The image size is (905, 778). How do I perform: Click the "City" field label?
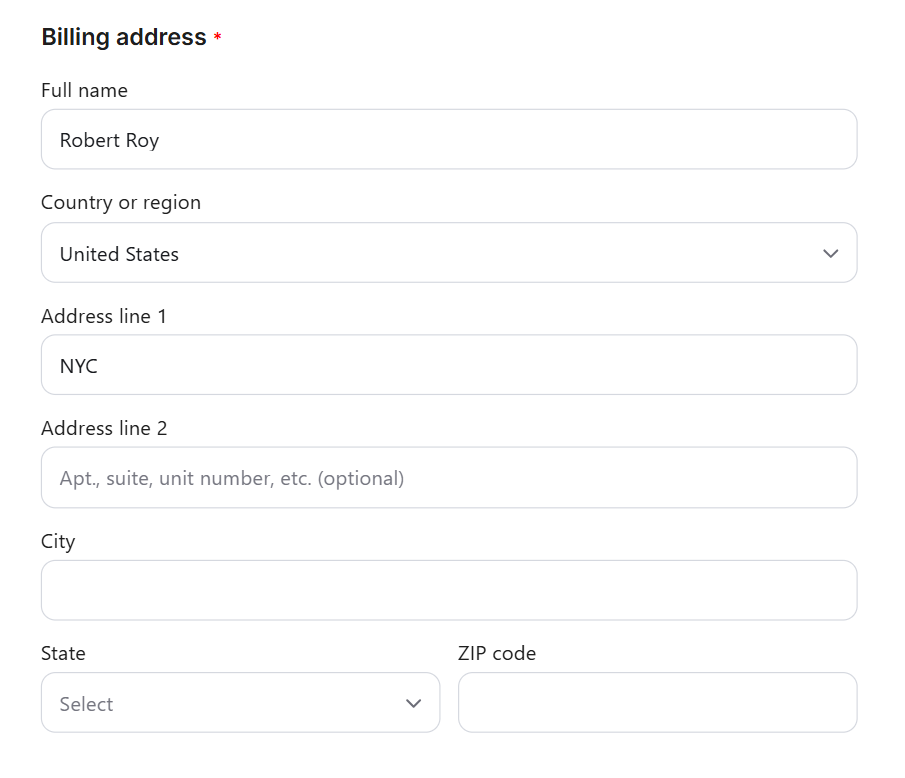coord(58,542)
